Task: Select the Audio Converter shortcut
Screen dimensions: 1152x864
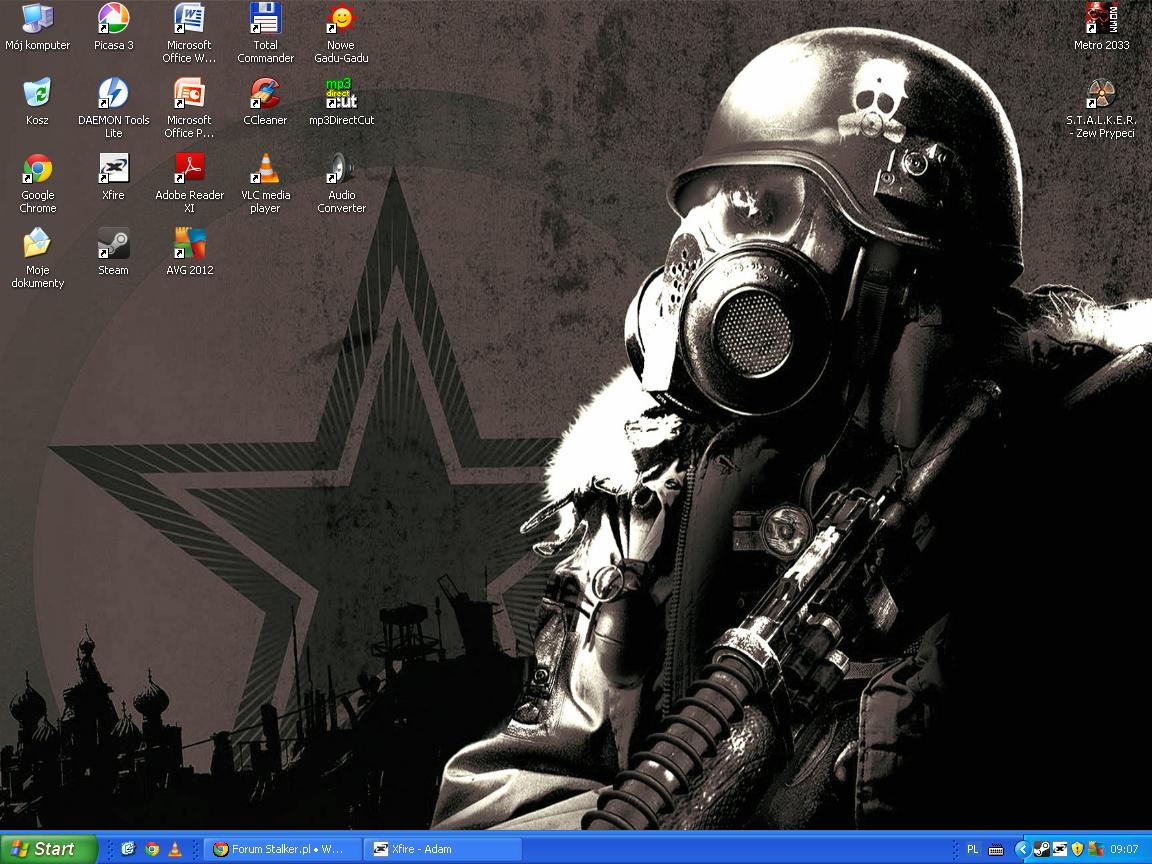Action: tap(341, 184)
